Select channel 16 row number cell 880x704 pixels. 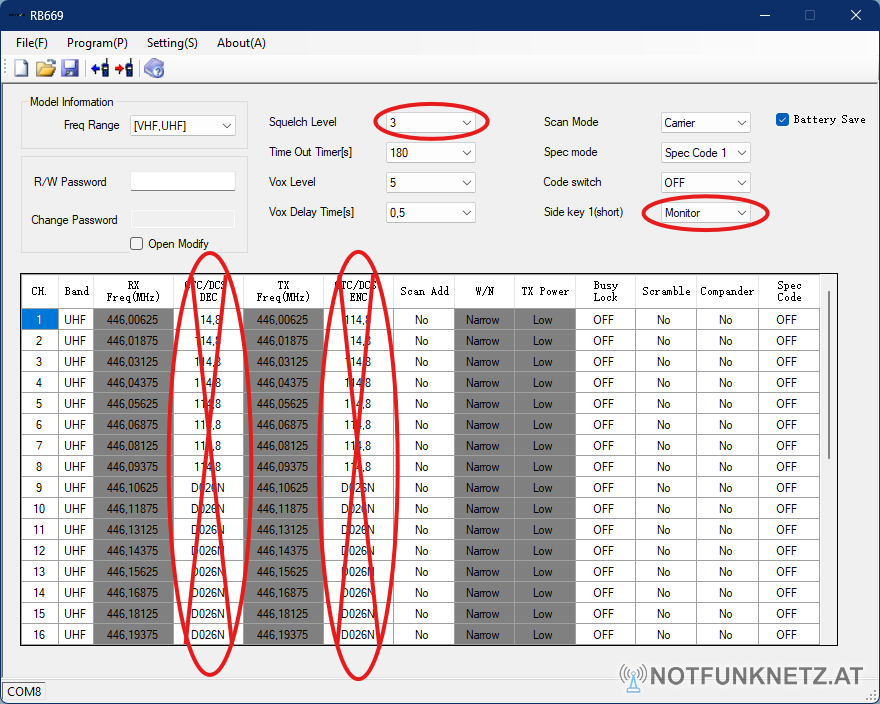pos(39,634)
